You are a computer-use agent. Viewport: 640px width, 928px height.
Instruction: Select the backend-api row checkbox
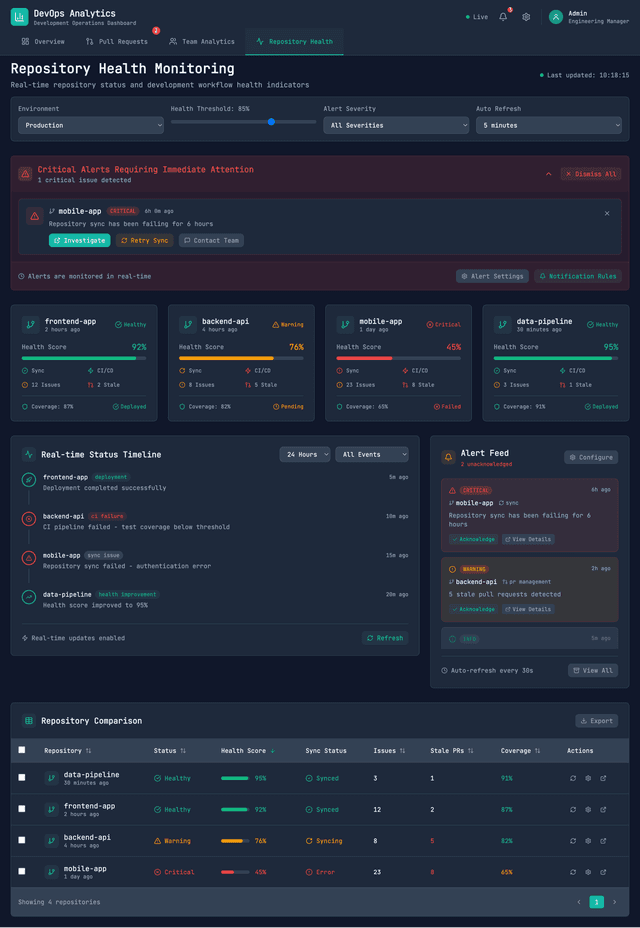point(22,840)
